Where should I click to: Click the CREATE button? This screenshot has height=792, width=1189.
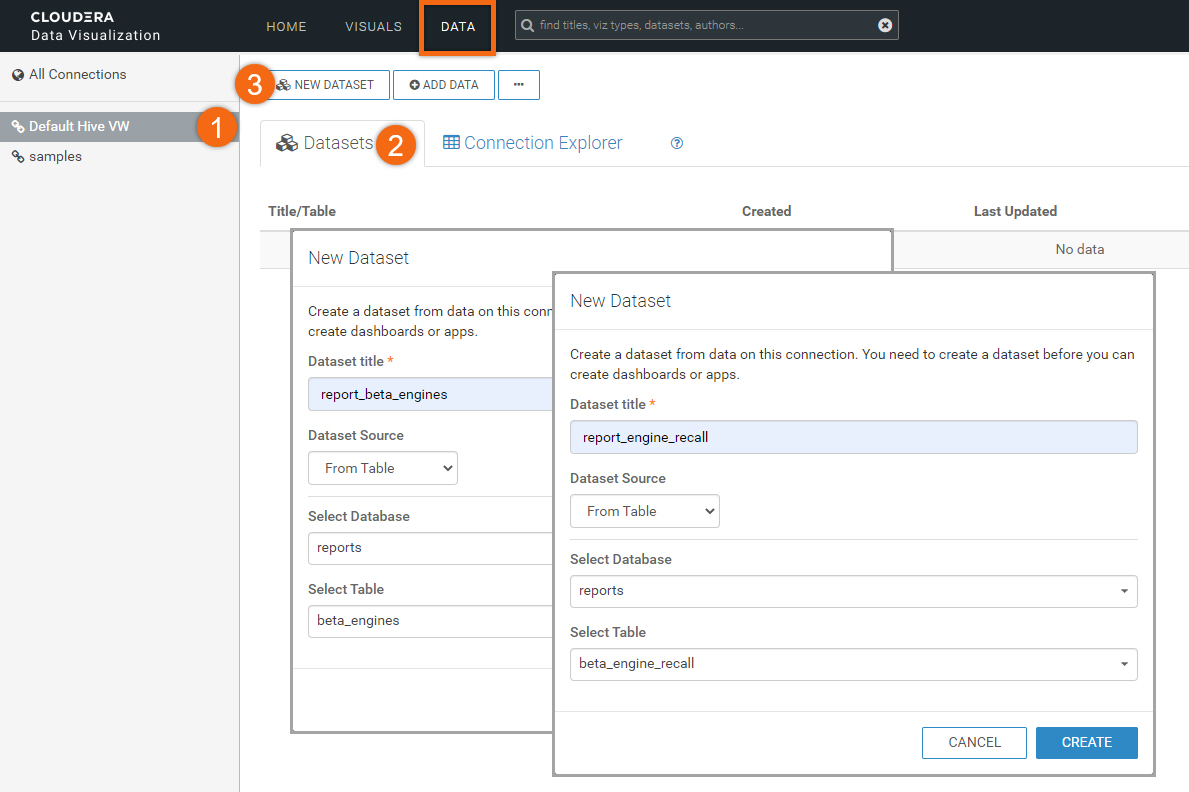1087,743
